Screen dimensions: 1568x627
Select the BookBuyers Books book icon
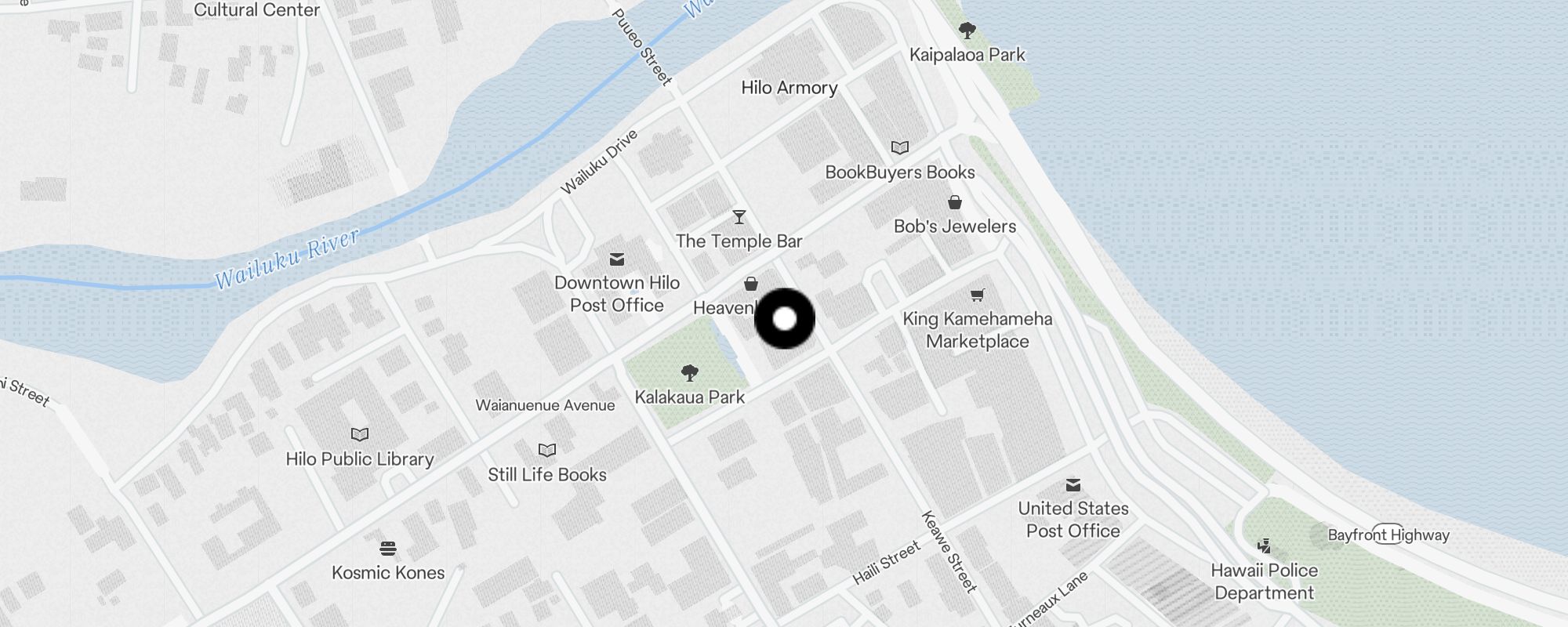pyautogui.click(x=900, y=147)
